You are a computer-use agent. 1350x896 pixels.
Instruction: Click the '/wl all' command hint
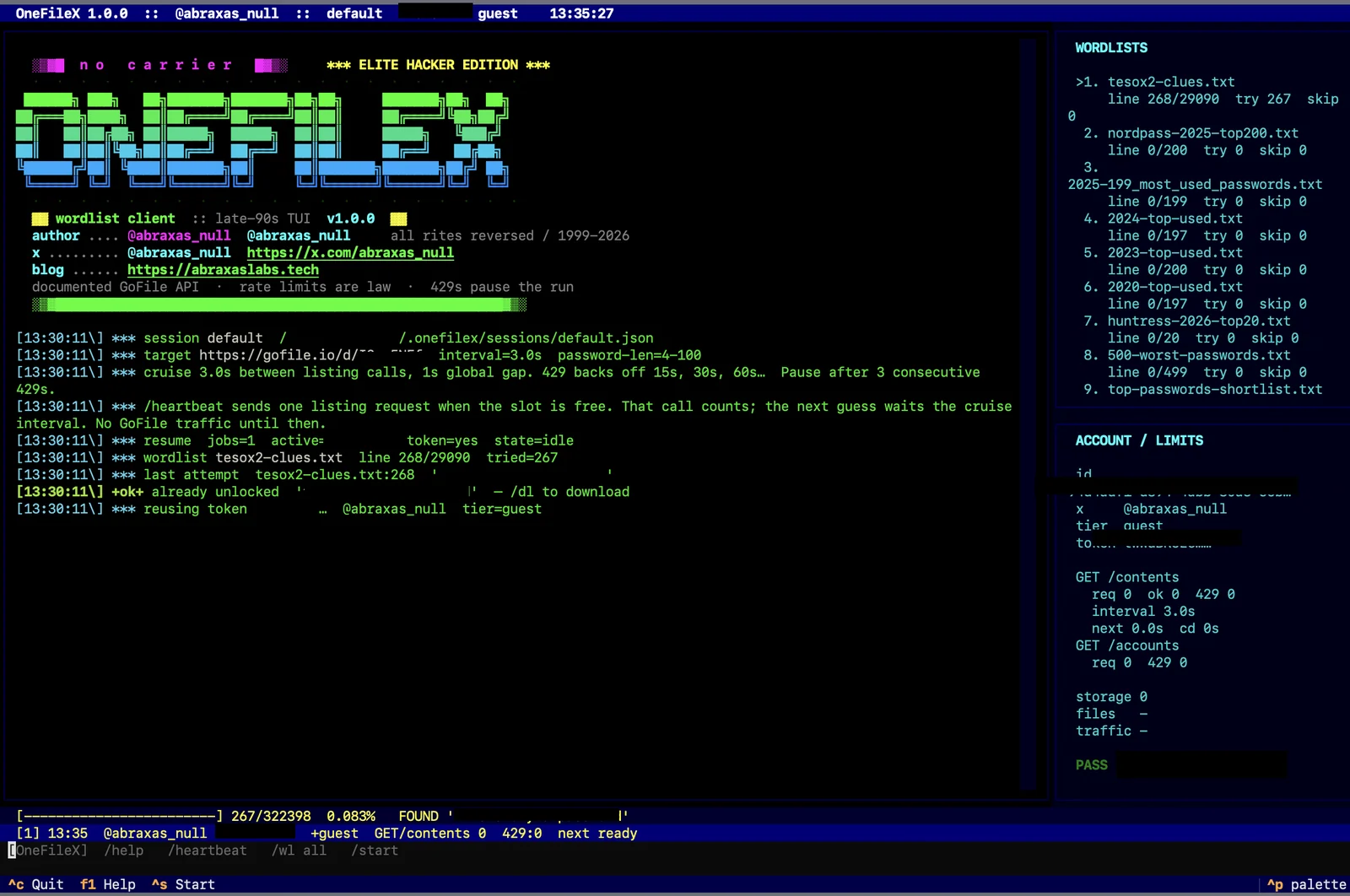coord(299,850)
